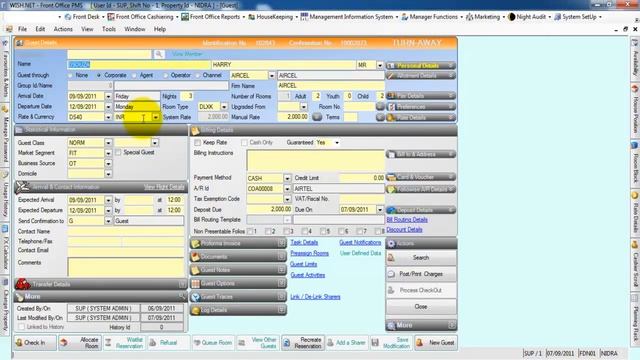
Task: Toggle the Special Guest checkbox
Action: 118,152
